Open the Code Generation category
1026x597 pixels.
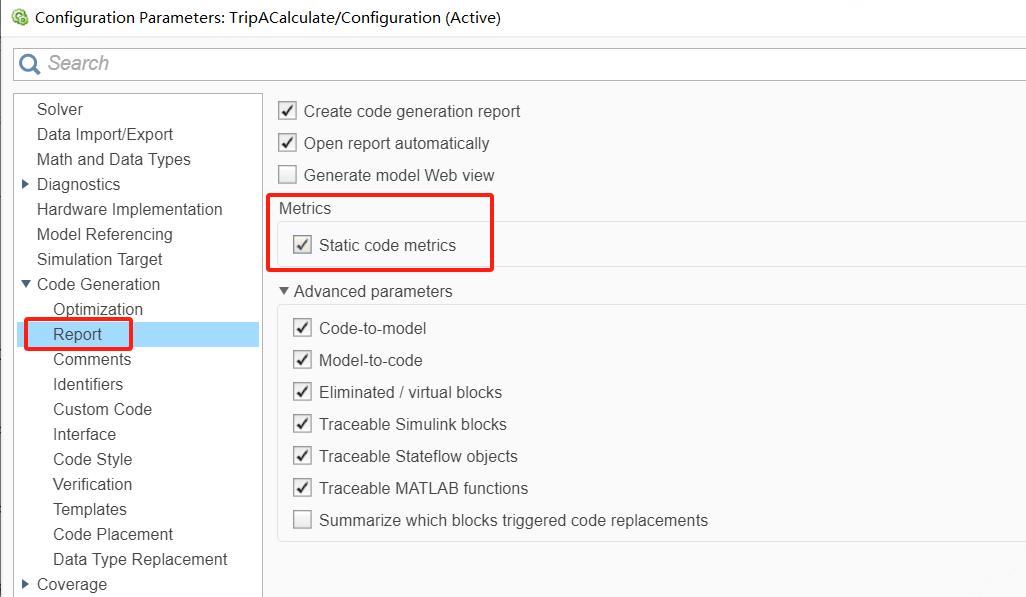point(98,284)
